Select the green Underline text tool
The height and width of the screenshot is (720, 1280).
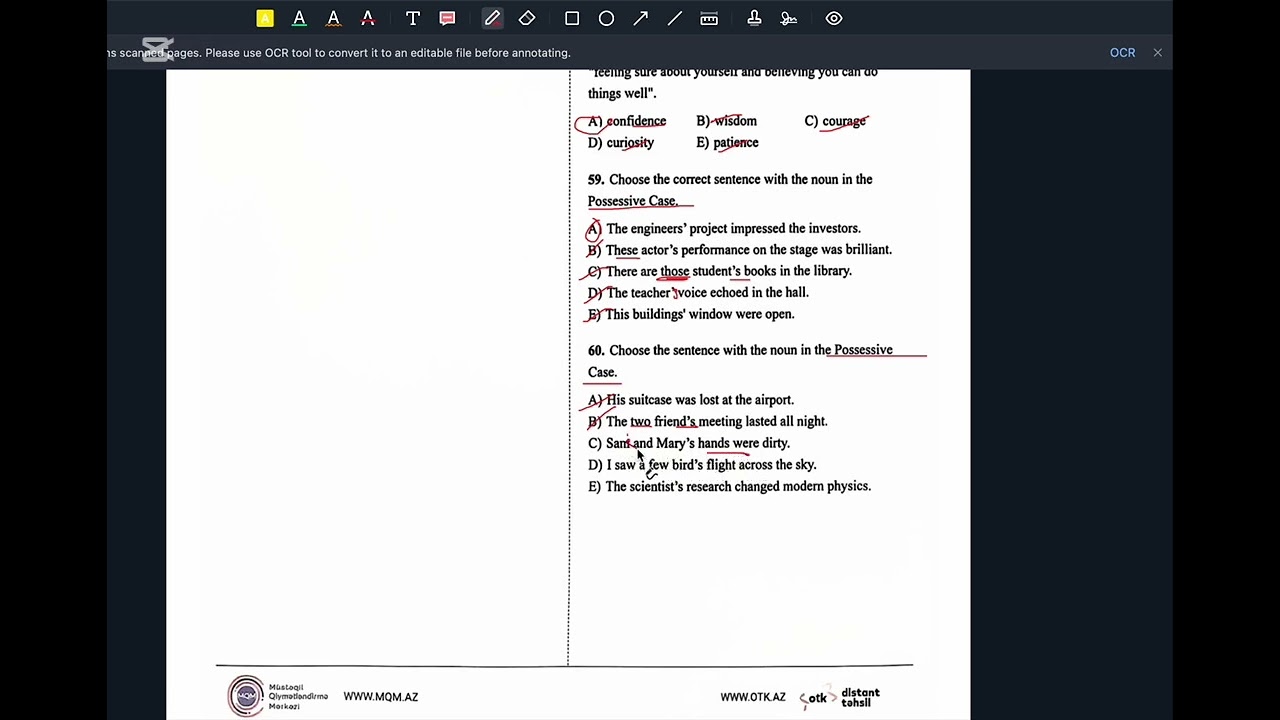pos(299,18)
